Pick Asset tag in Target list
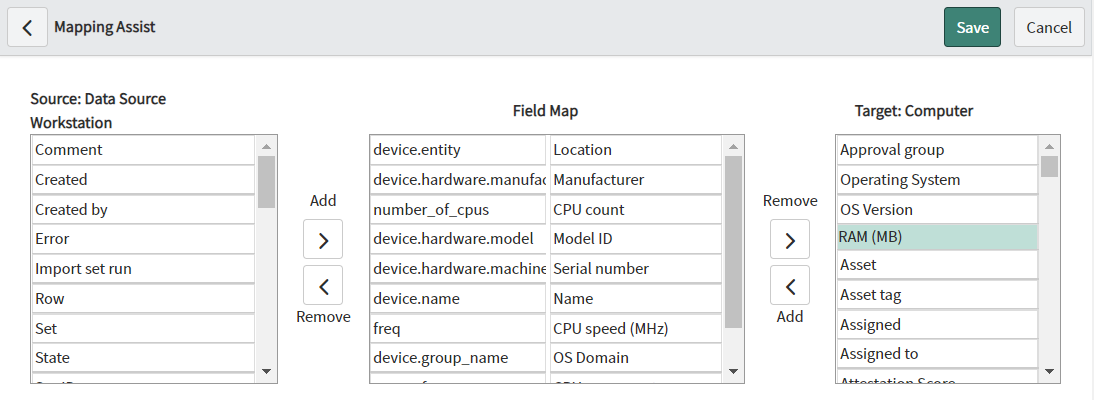 pyautogui.click(x=937, y=295)
